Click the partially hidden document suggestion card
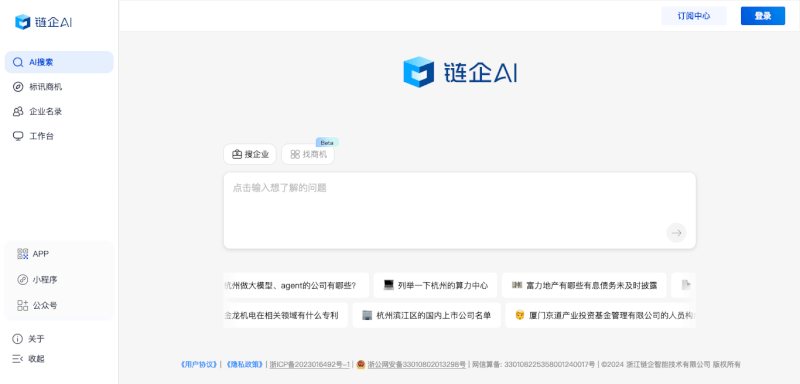The image size is (800, 384). tap(684, 285)
